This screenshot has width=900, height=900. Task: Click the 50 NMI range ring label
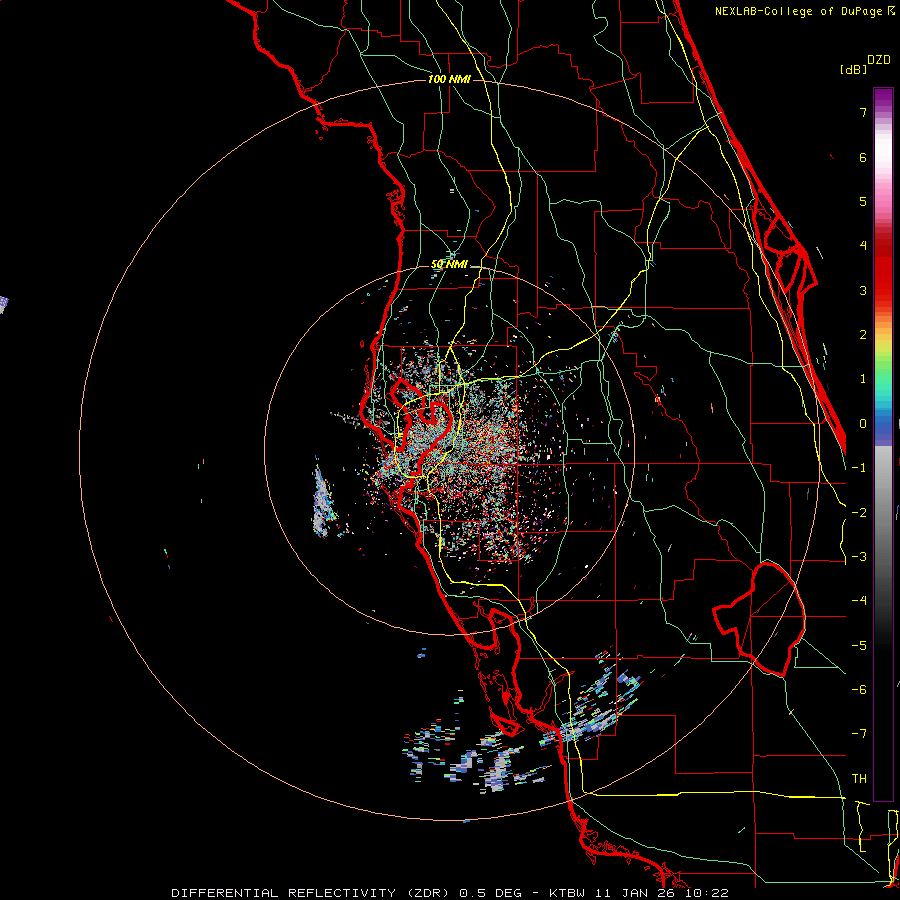(449, 264)
